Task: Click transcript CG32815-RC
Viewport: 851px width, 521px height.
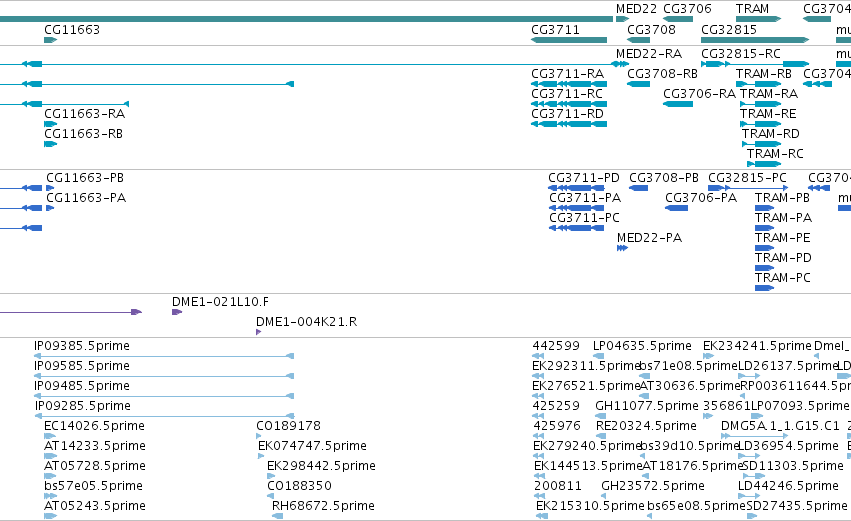Action: pos(741,54)
